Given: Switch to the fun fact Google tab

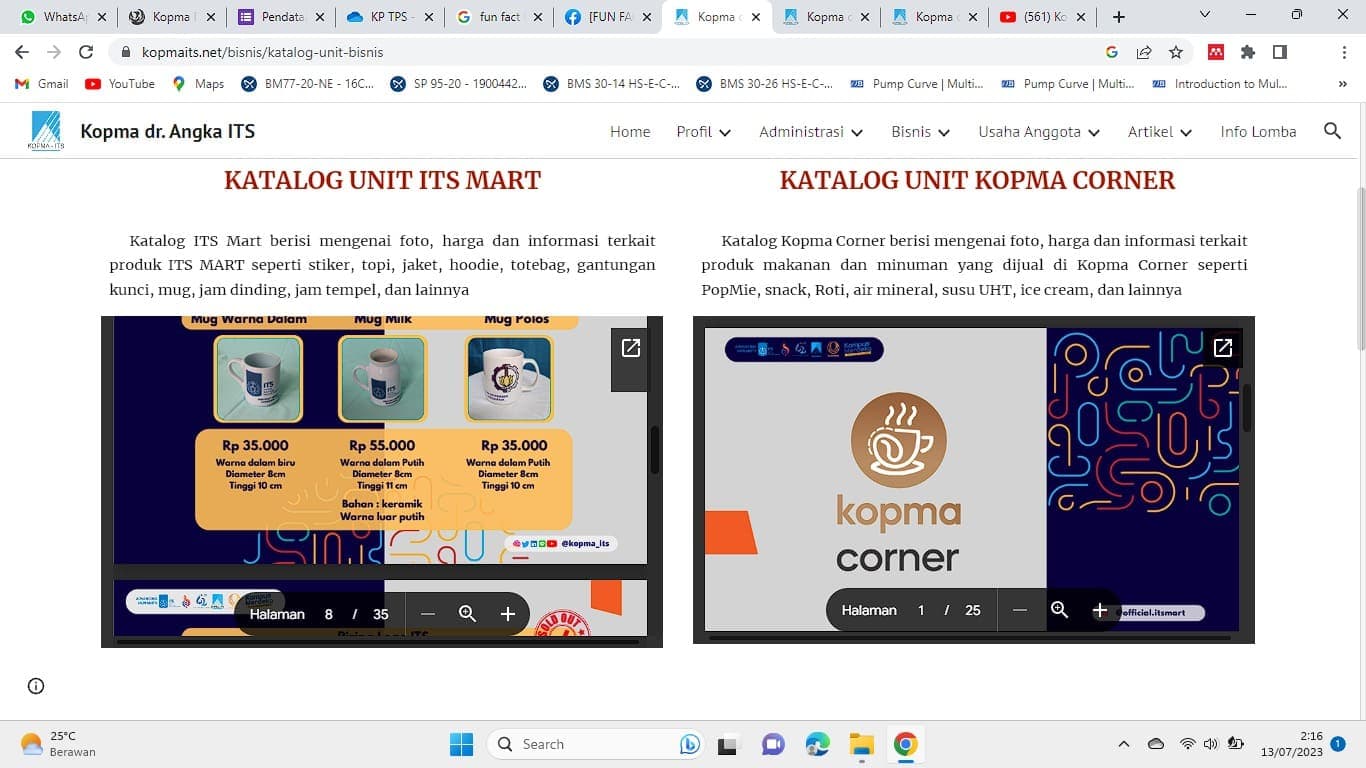Looking at the screenshot, I should pyautogui.click(x=499, y=17).
